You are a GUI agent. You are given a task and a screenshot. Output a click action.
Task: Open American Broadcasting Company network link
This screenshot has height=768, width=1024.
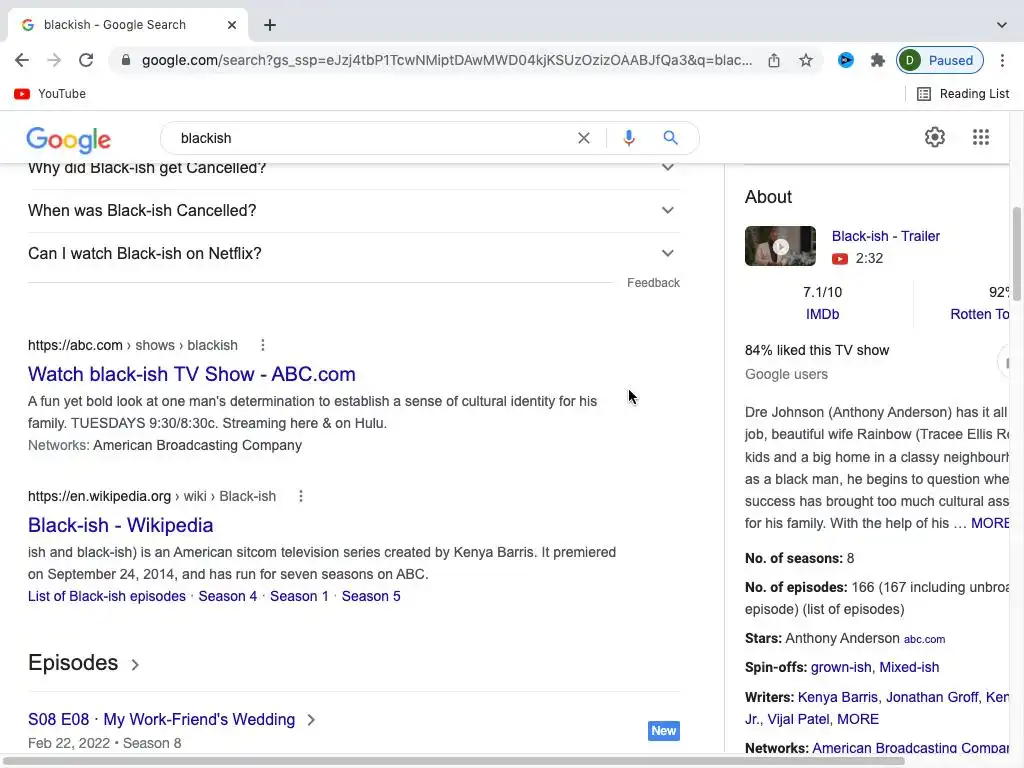coord(910,748)
